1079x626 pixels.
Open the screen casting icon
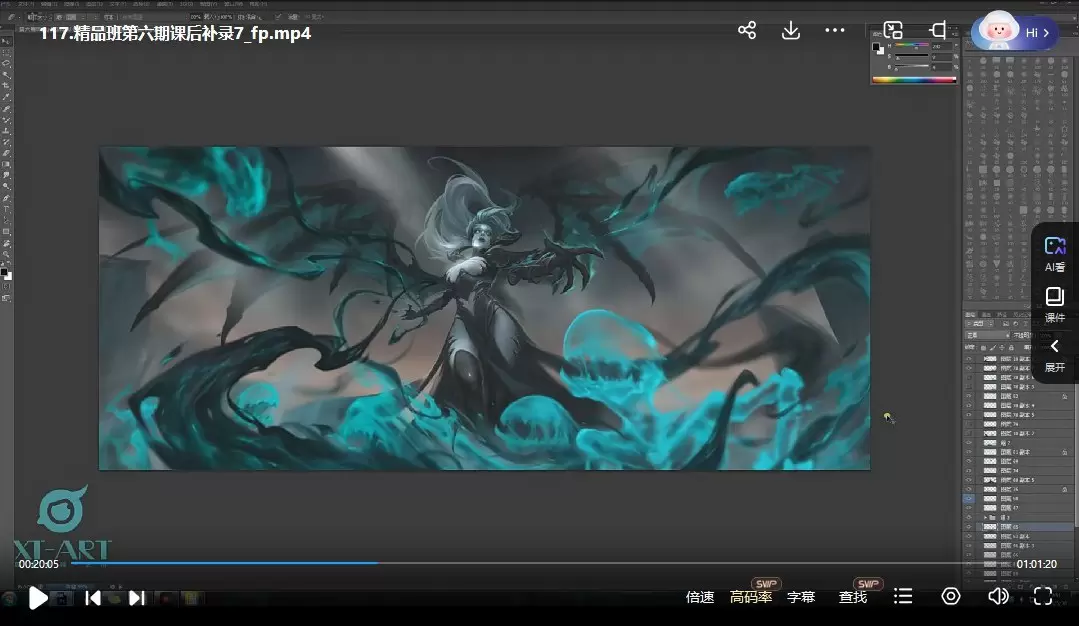click(x=937, y=30)
